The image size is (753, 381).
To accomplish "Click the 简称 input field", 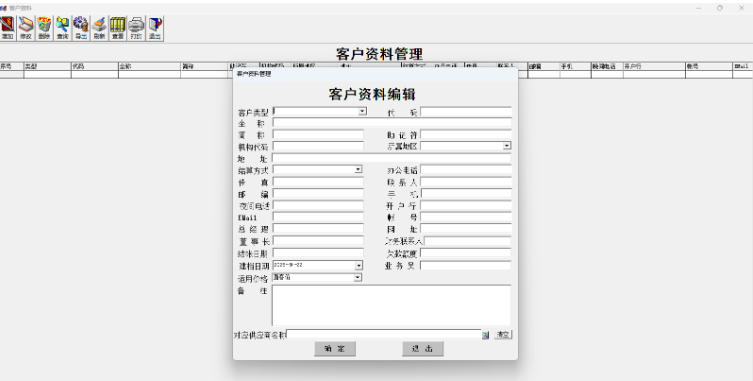I will [318, 135].
